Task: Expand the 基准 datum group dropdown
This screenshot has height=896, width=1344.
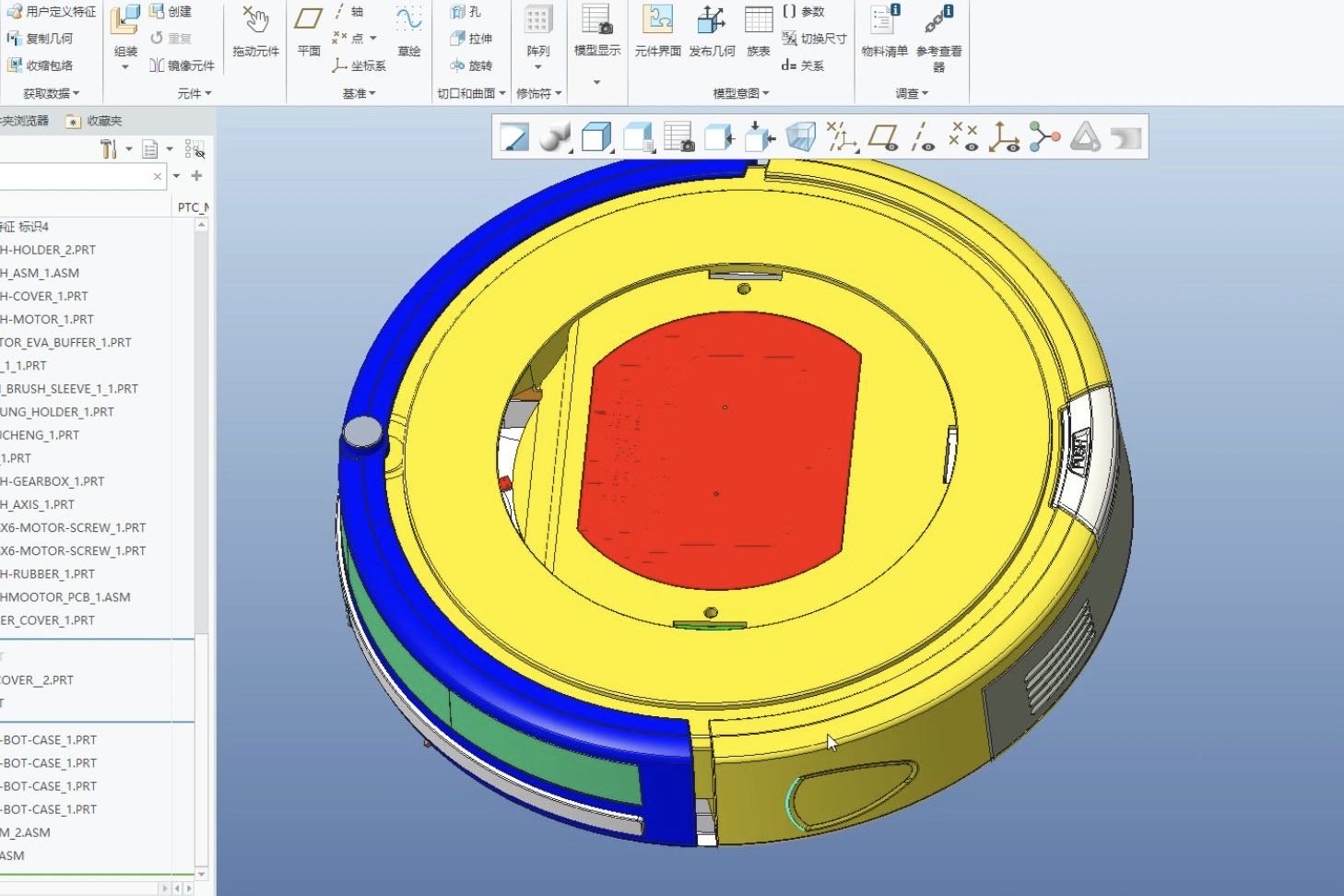Action: point(359,93)
